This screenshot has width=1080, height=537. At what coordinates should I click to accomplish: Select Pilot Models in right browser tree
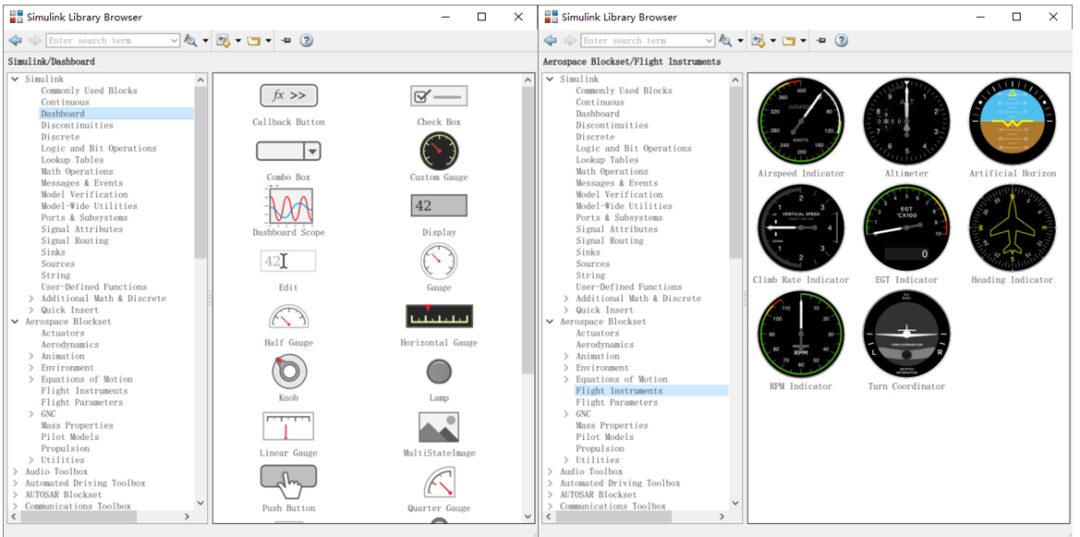tap(605, 437)
